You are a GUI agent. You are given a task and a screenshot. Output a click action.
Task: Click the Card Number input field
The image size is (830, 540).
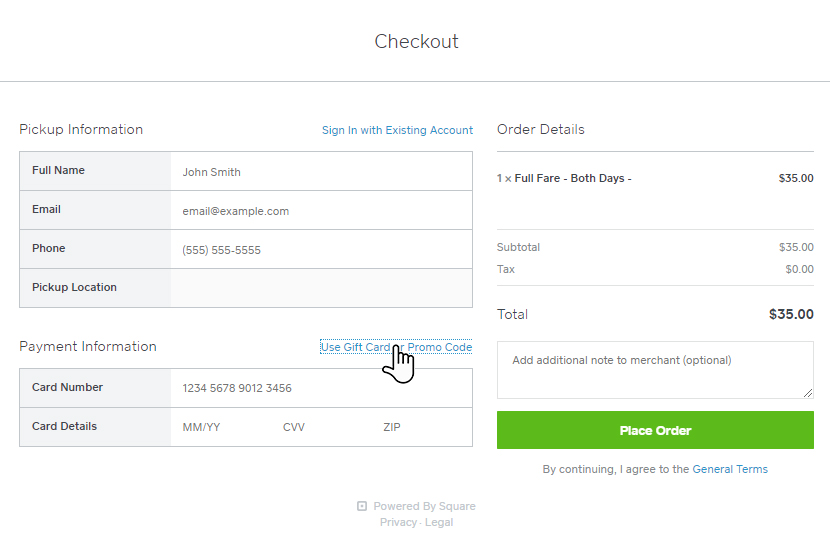pos(320,388)
